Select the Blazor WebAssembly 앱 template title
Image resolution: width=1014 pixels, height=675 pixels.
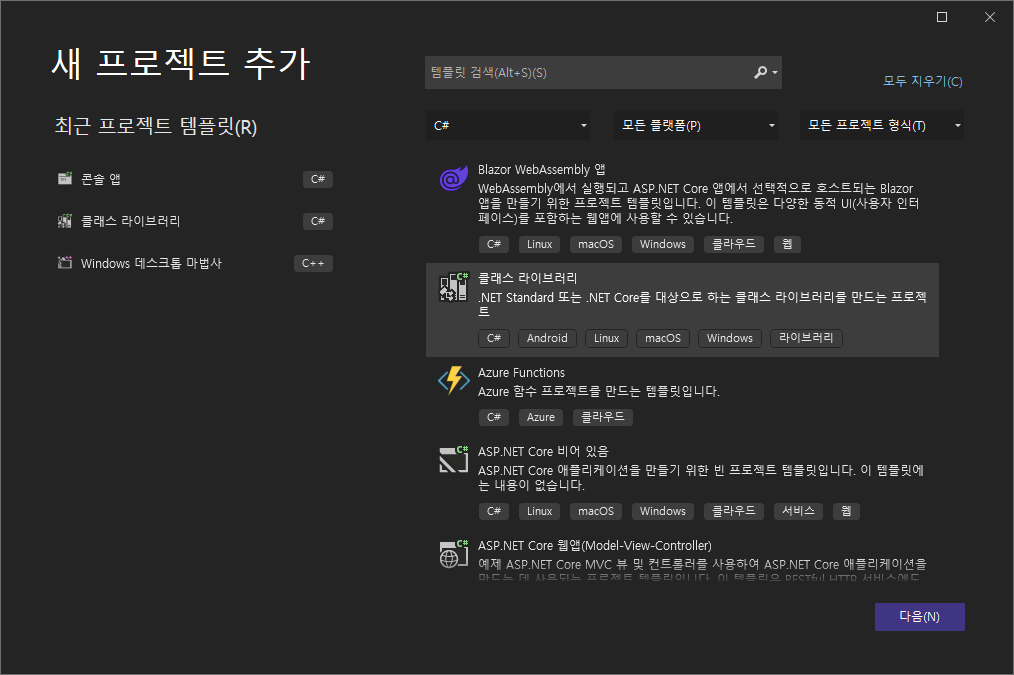(542, 169)
